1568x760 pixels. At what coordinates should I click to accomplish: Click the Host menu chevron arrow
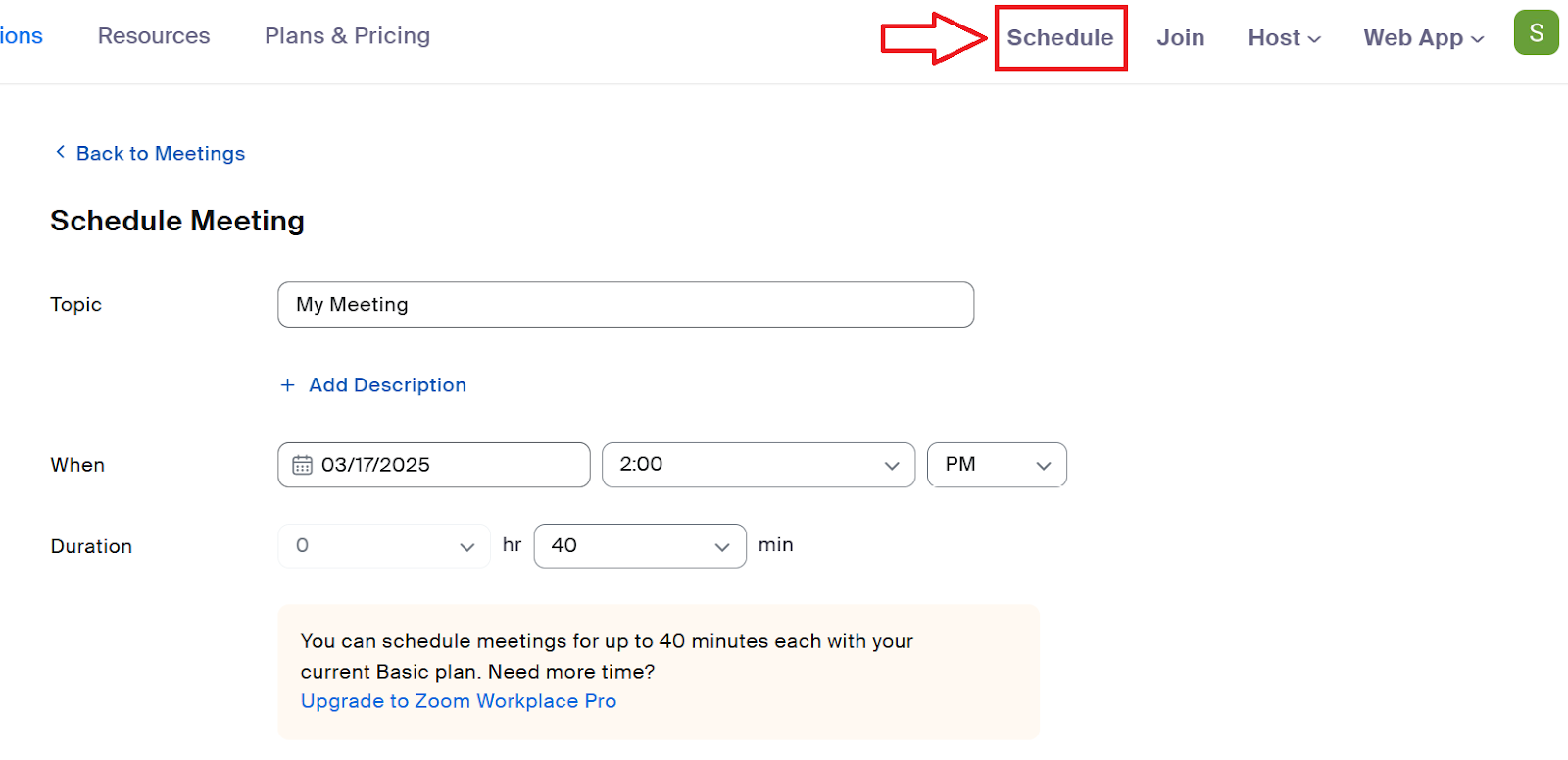(x=1314, y=39)
